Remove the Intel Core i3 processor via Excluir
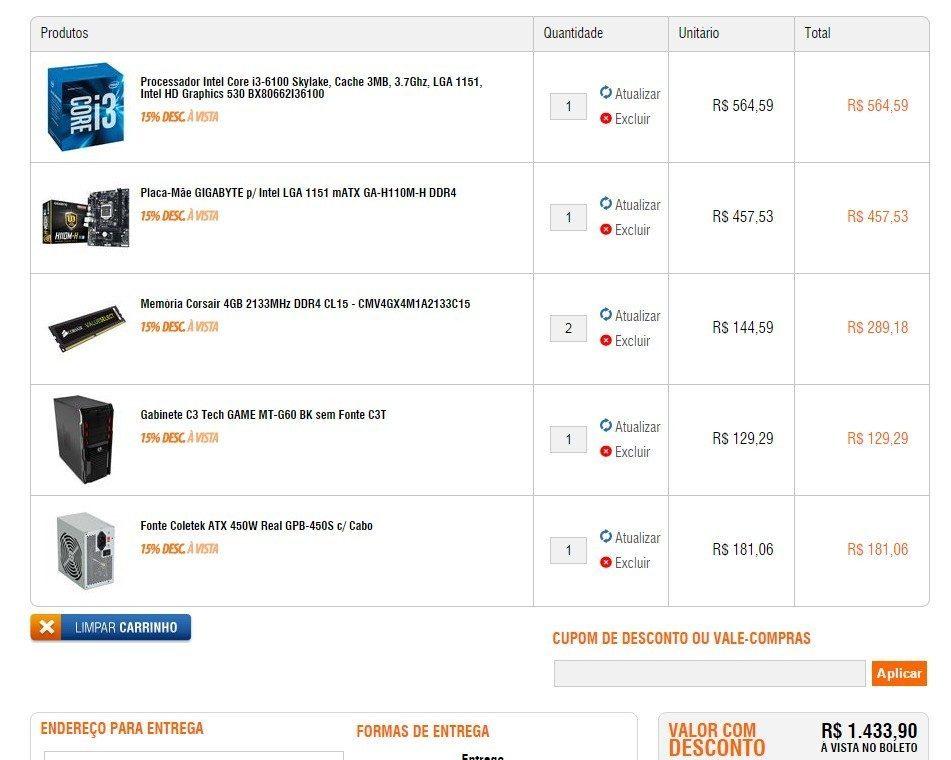 (625, 119)
